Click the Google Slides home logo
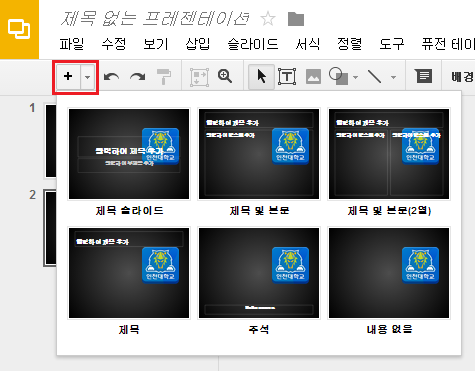Viewport: 475px width, 371px height. 19,29
